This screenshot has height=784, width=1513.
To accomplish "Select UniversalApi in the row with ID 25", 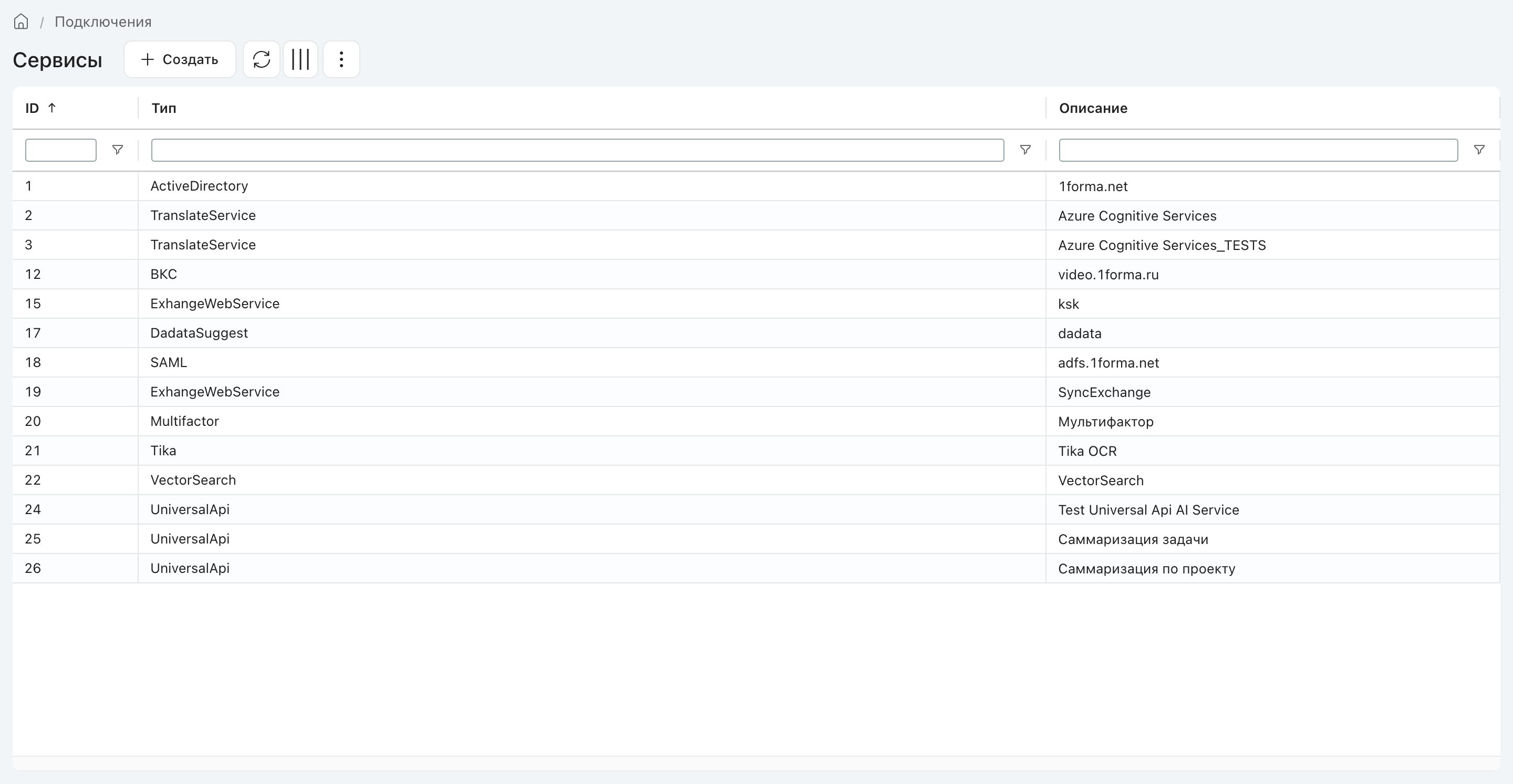I will tap(592, 539).
